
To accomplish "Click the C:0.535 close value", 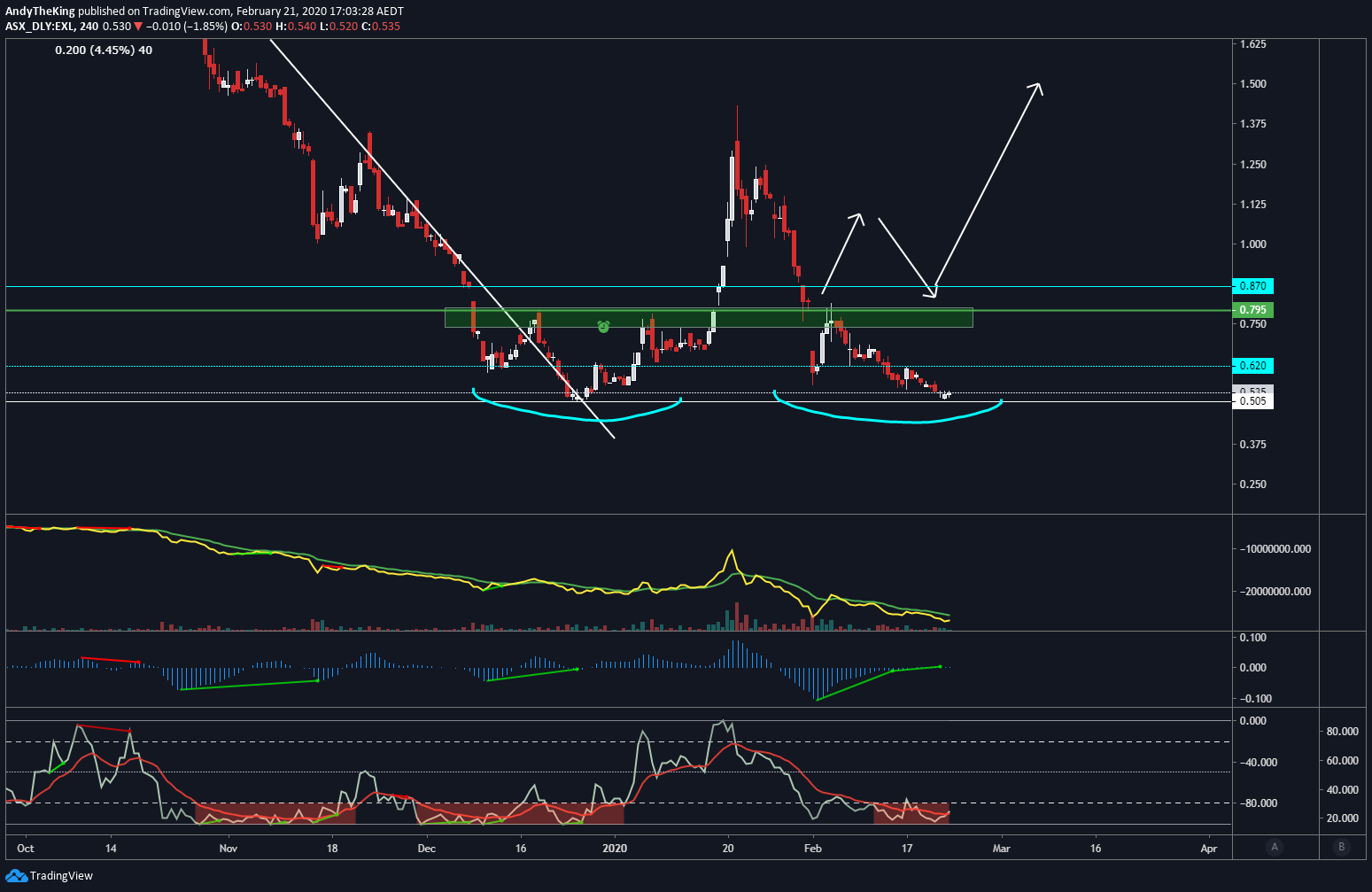I will 380,26.
